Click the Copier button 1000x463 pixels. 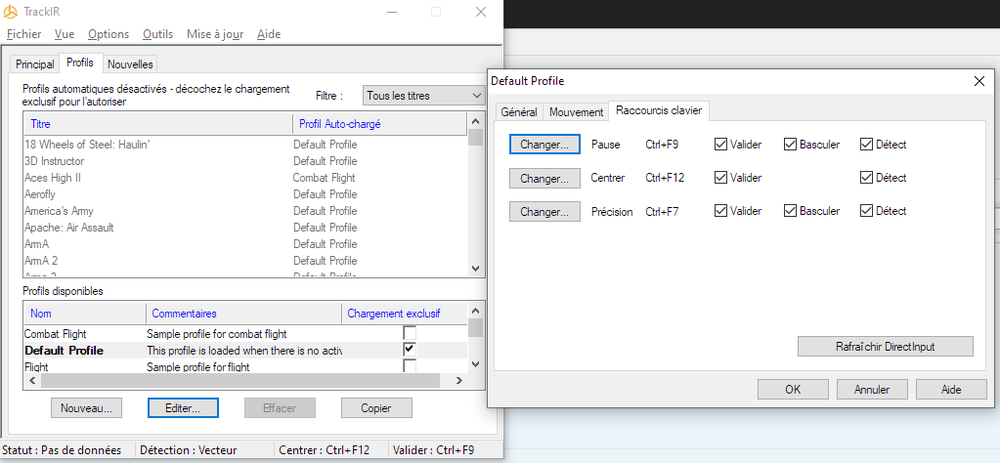(376, 408)
